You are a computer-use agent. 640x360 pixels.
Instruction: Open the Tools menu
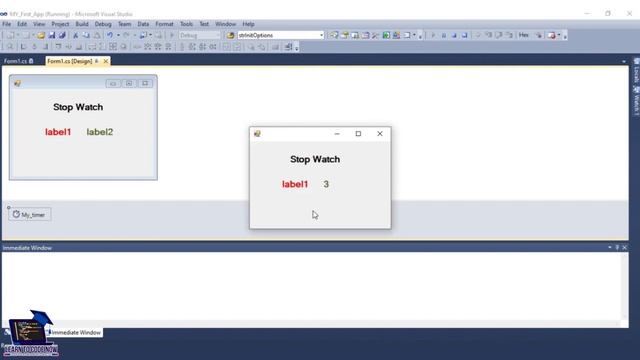pyautogui.click(x=186, y=24)
